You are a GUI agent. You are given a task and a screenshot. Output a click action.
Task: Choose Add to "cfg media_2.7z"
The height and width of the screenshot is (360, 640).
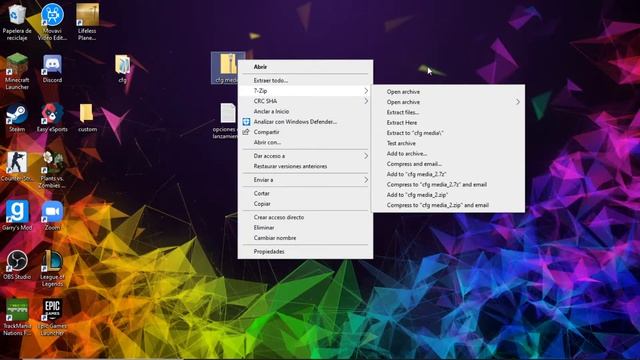tap(448, 174)
